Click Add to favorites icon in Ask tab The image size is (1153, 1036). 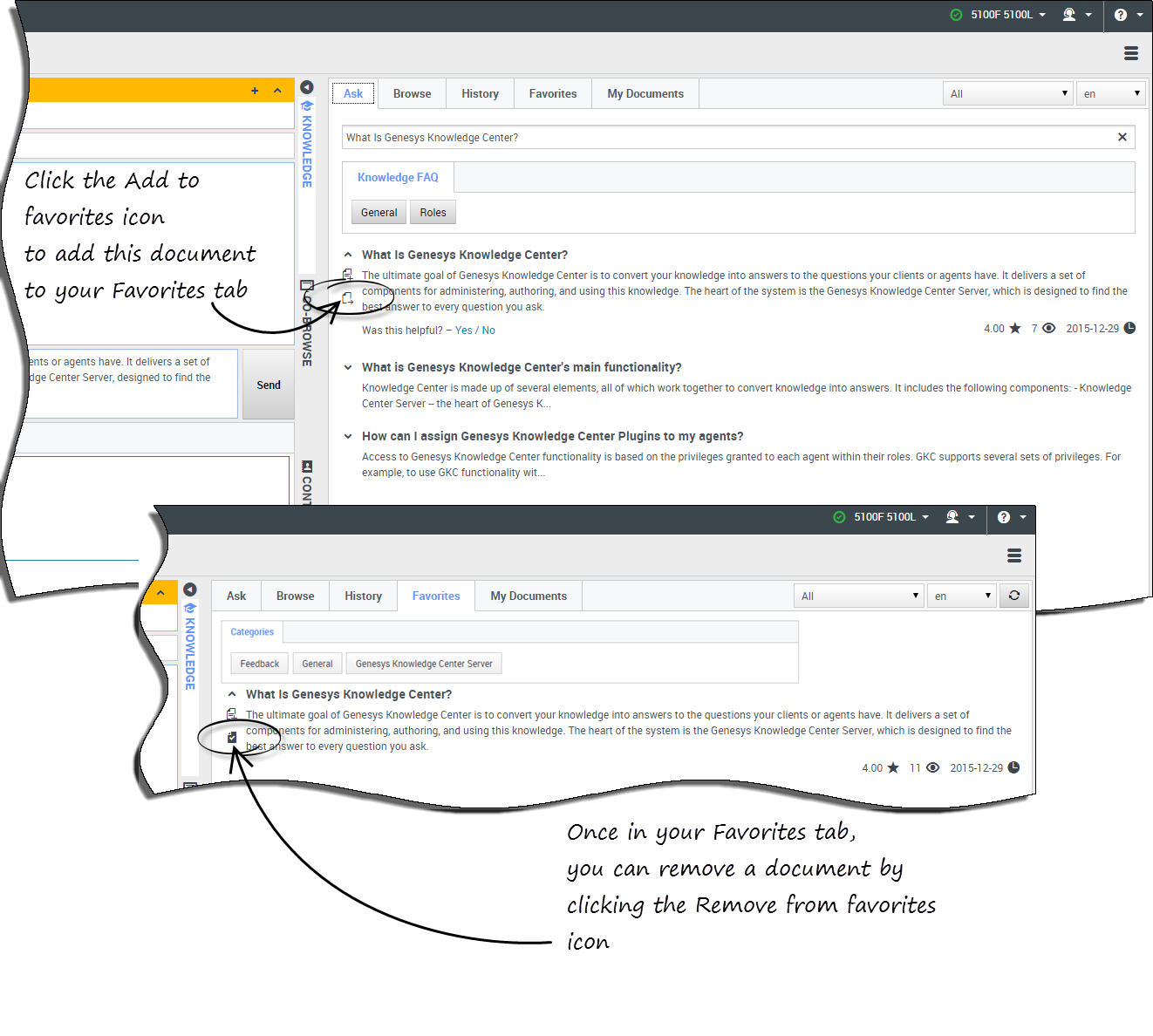point(347,298)
